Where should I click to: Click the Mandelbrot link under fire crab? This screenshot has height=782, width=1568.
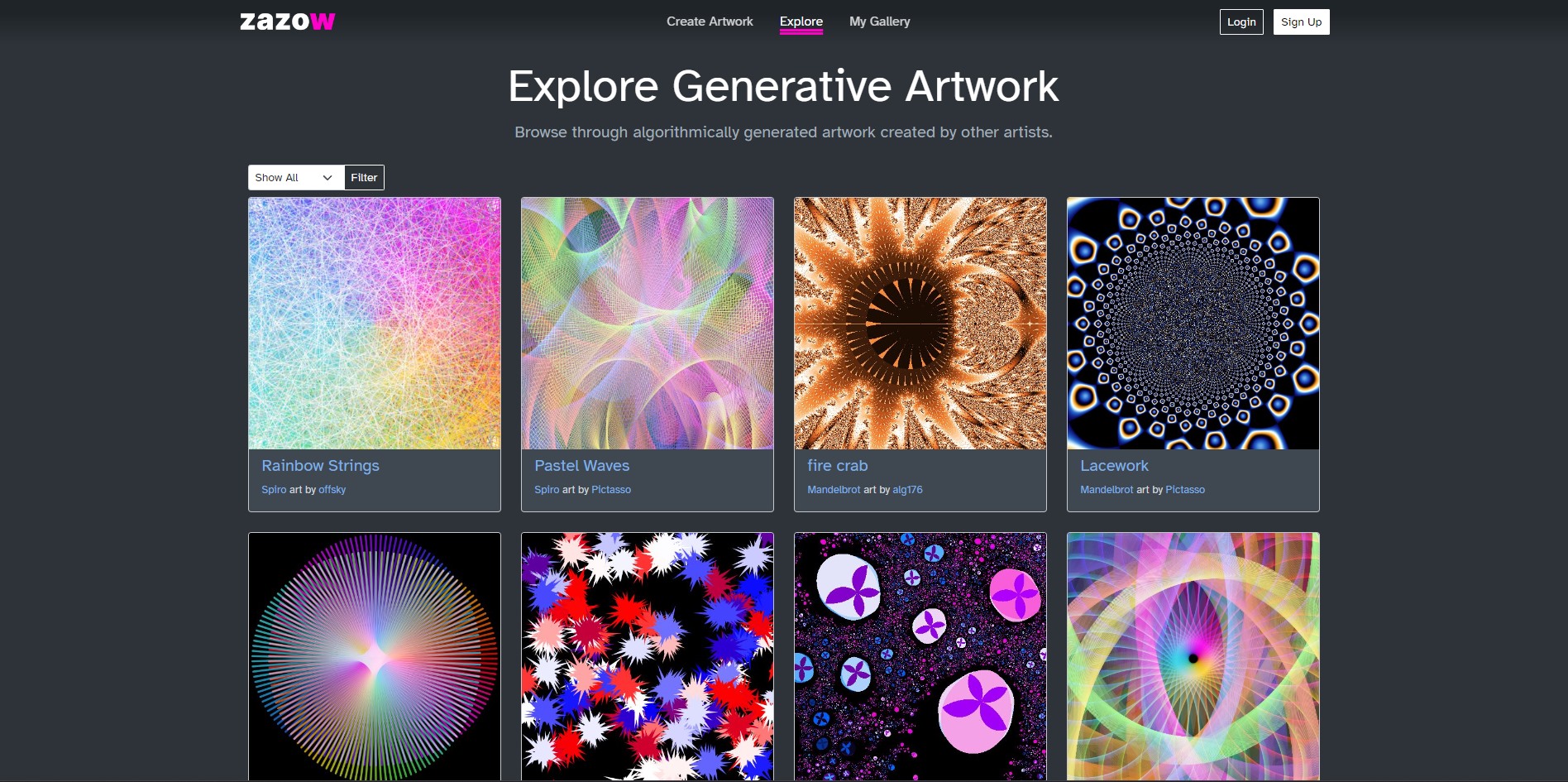click(x=834, y=490)
